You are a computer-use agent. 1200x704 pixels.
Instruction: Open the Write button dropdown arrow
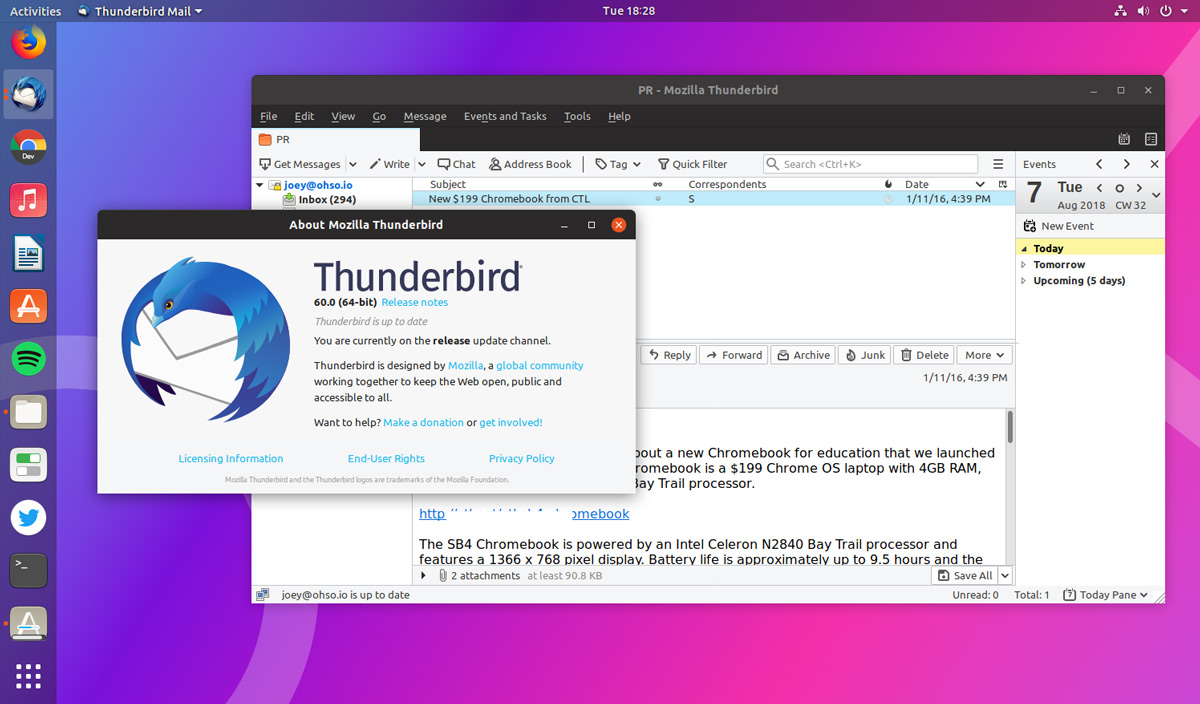click(x=421, y=164)
